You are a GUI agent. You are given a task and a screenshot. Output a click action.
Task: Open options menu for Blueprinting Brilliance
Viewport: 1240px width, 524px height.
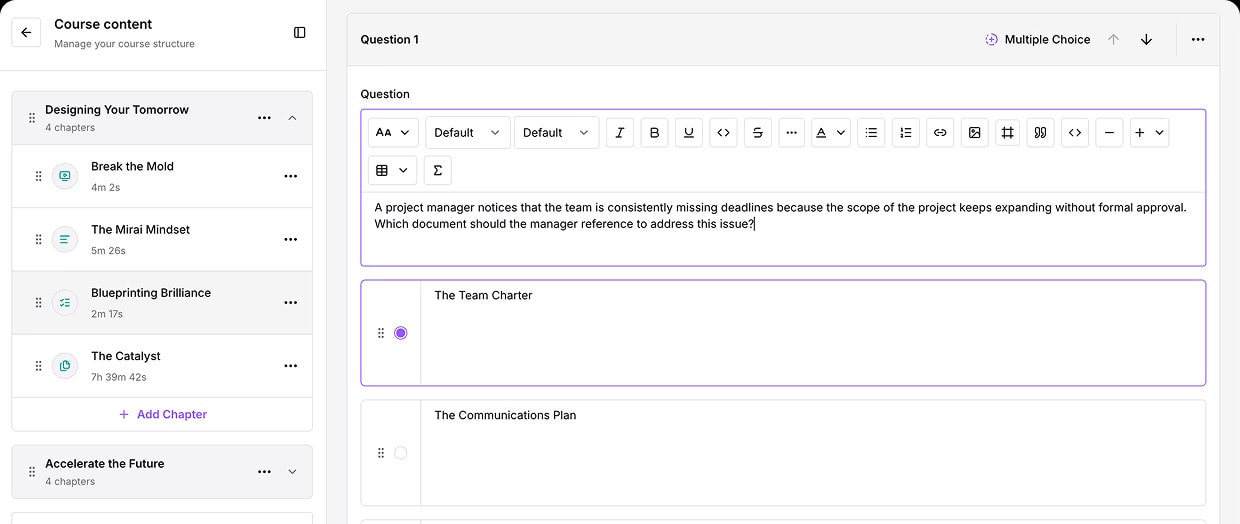[290, 302]
